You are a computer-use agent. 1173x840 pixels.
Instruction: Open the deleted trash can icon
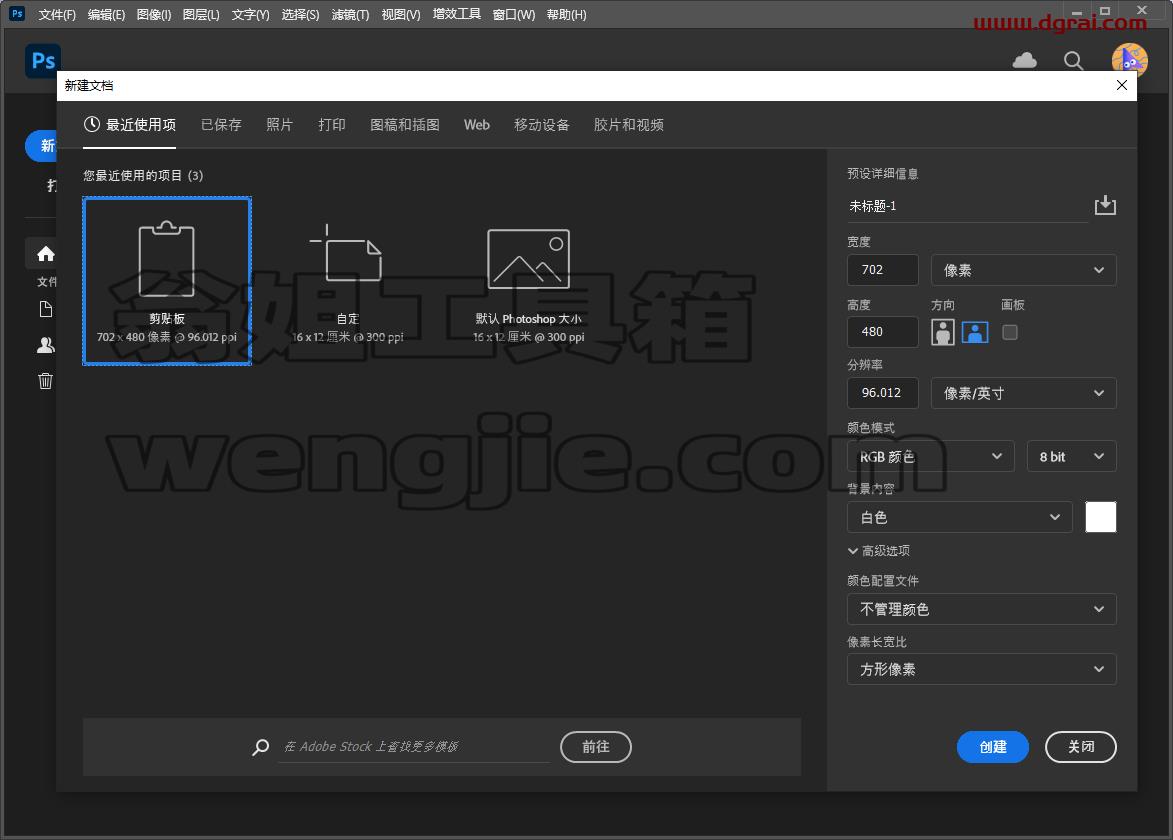(46, 381)
